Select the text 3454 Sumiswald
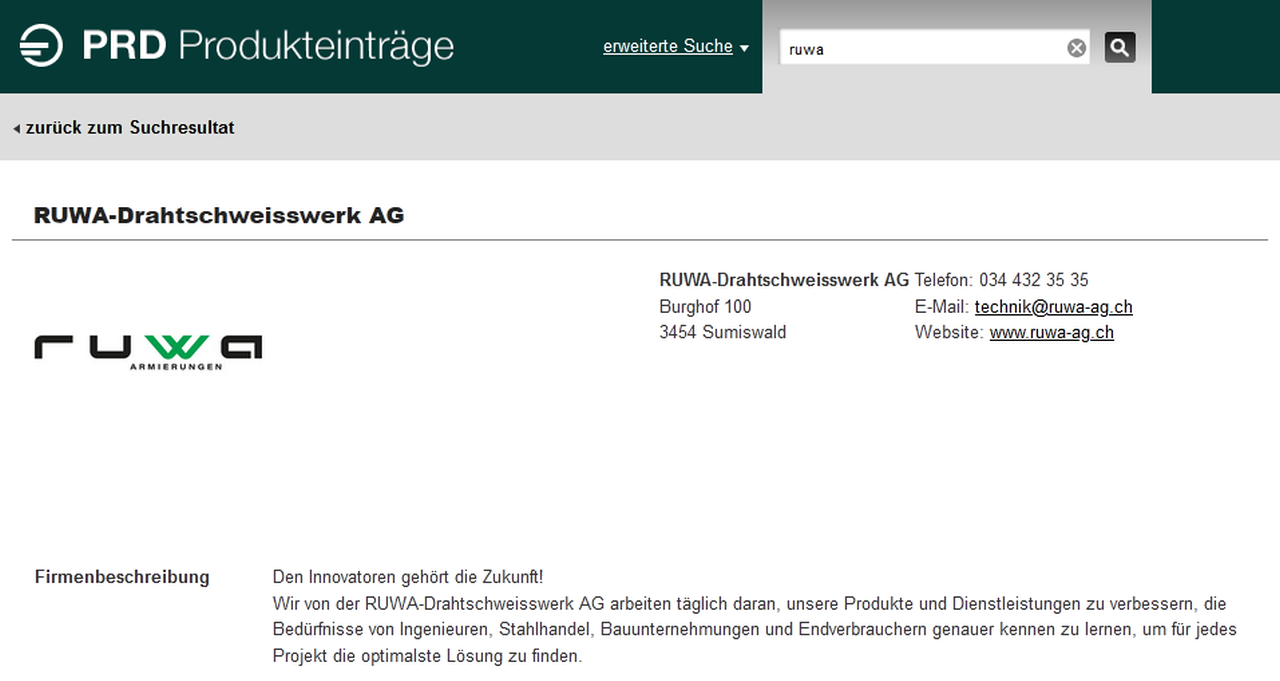Screen dimensions: 1280x681 tap(723, 333)
